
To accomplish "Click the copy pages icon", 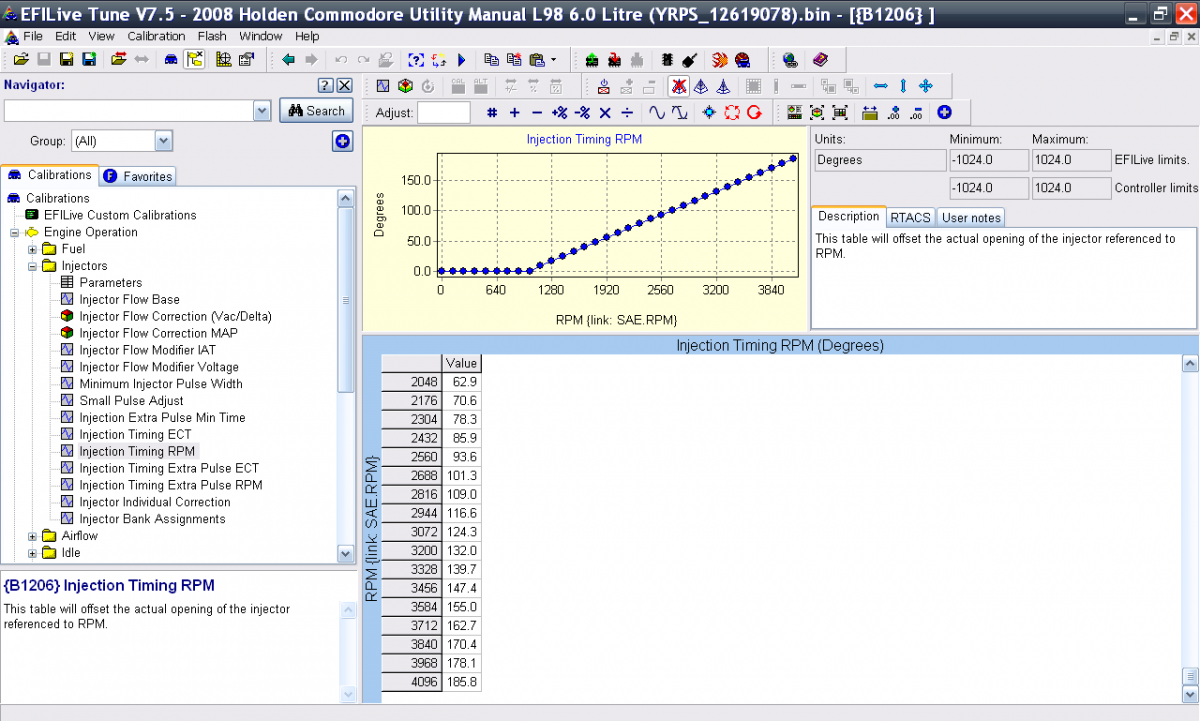I will (x=492, y=59).
